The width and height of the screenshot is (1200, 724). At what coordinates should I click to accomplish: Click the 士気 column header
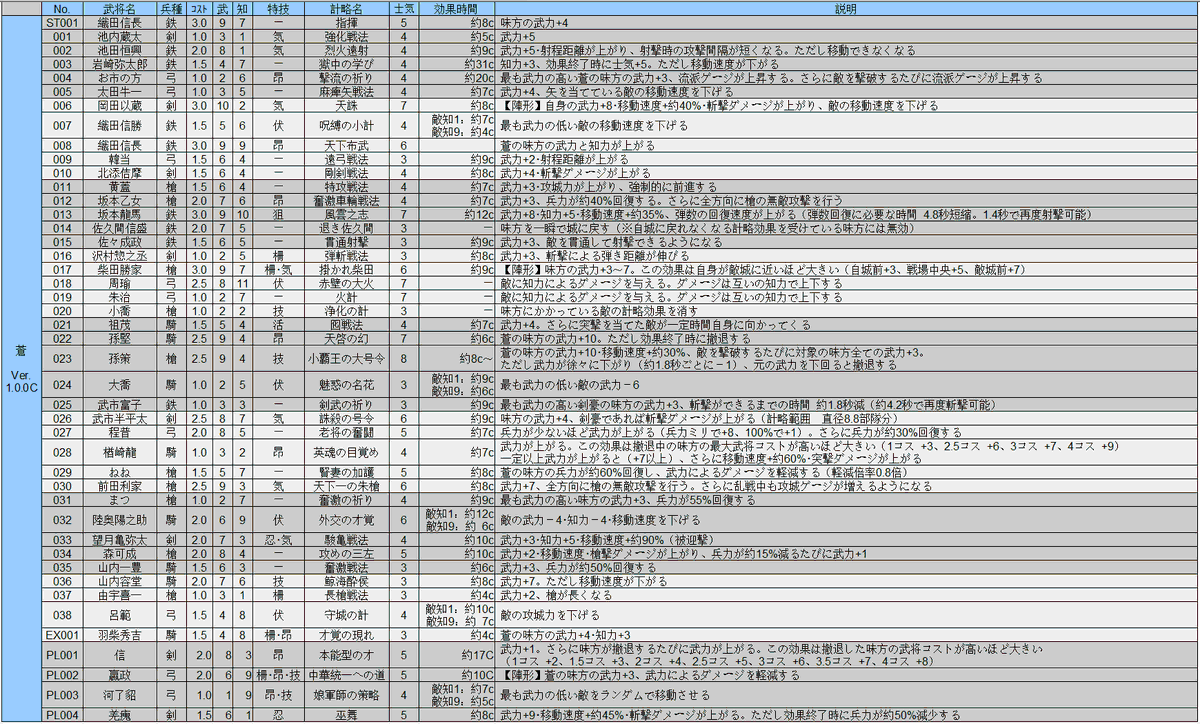point(403,7)
